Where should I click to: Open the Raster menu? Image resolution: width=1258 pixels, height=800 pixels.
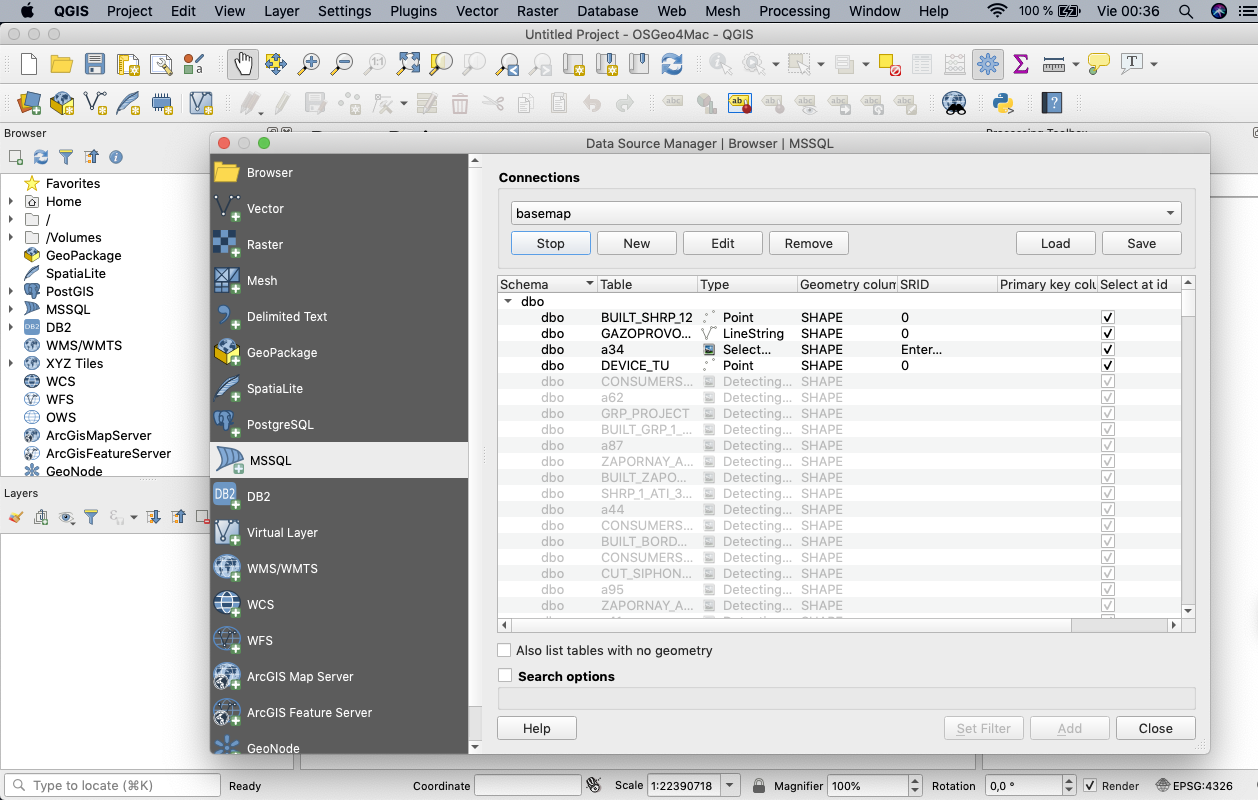[538, 11]
